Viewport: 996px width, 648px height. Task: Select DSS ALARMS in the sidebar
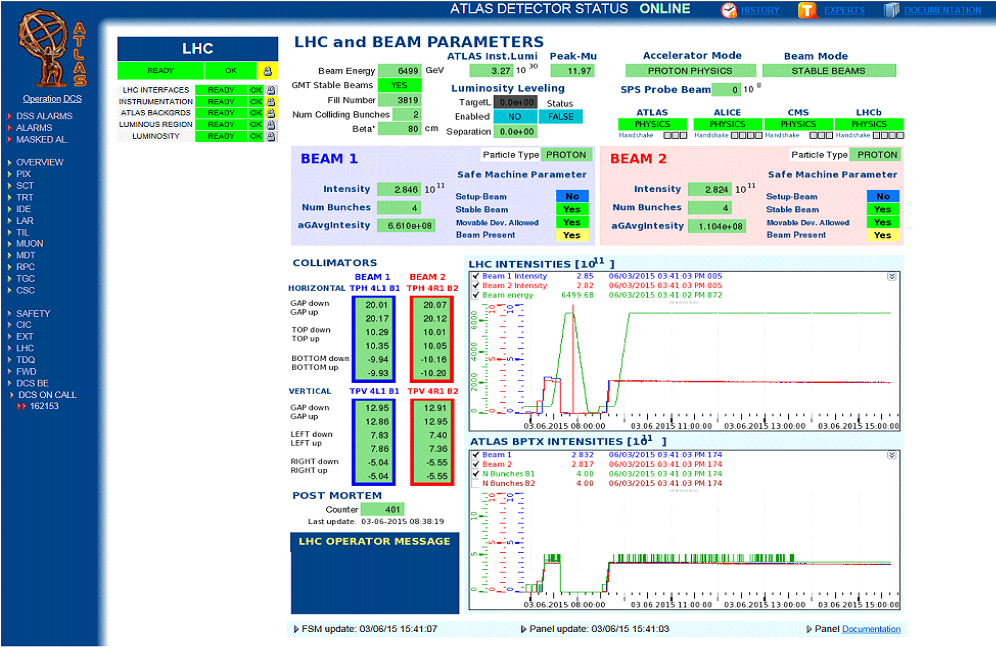point(44,116)
